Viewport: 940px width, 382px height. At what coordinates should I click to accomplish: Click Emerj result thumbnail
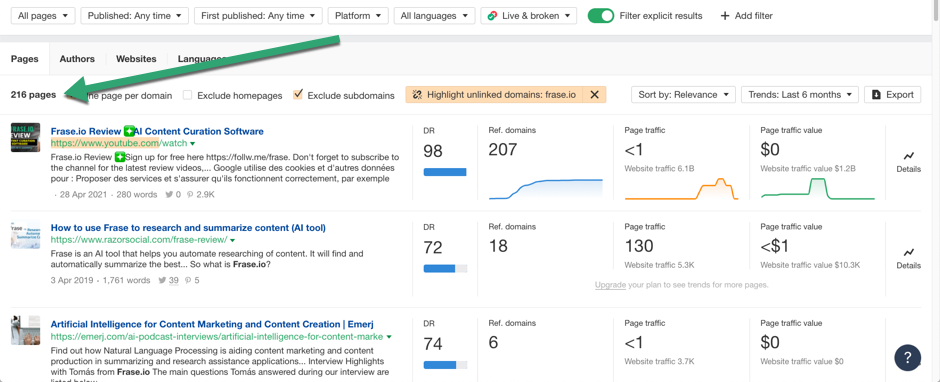click(25, 330)
